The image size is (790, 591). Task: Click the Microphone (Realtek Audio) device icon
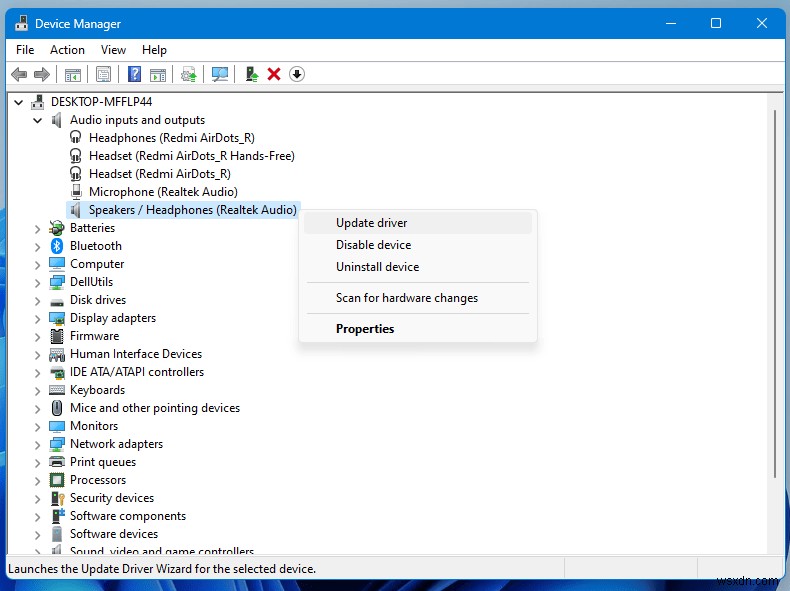[76, 192]
